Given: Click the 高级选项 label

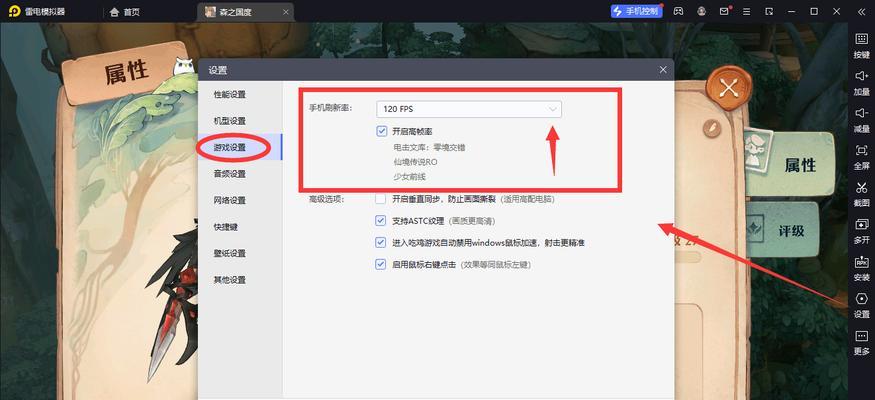Looking at the screenshot, I should (327, 199).
